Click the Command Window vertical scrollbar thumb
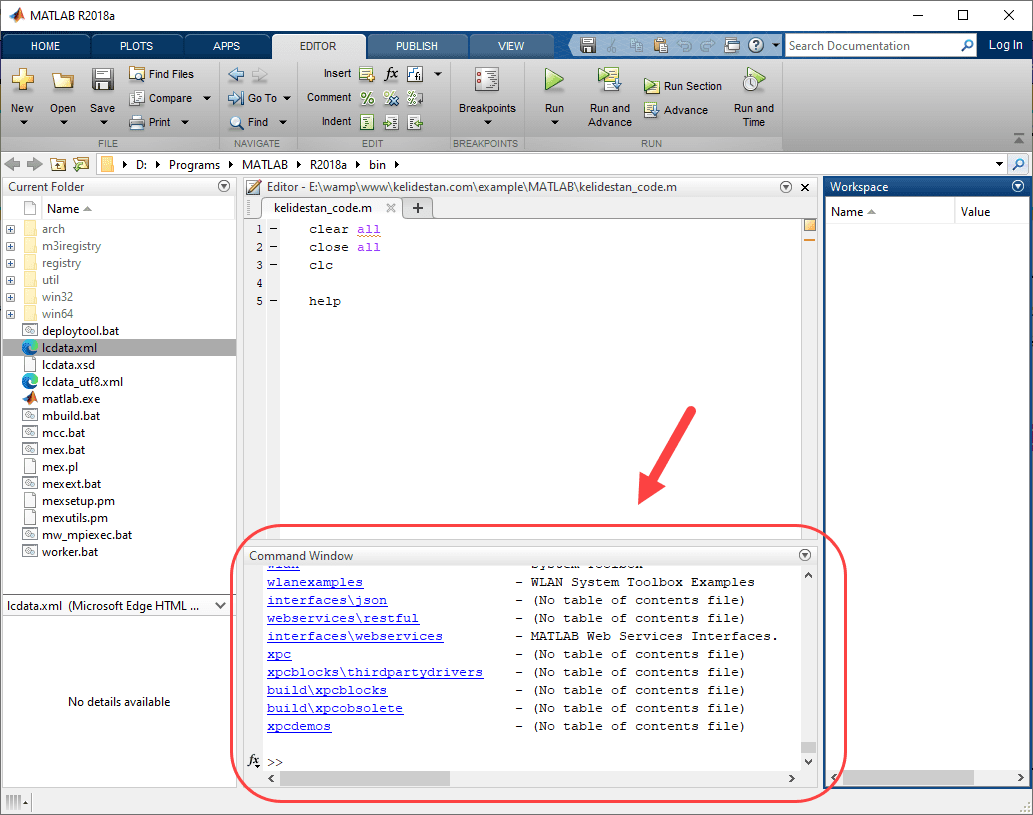The height and width of the screenshot is (815, 1033). coord(808,747)
